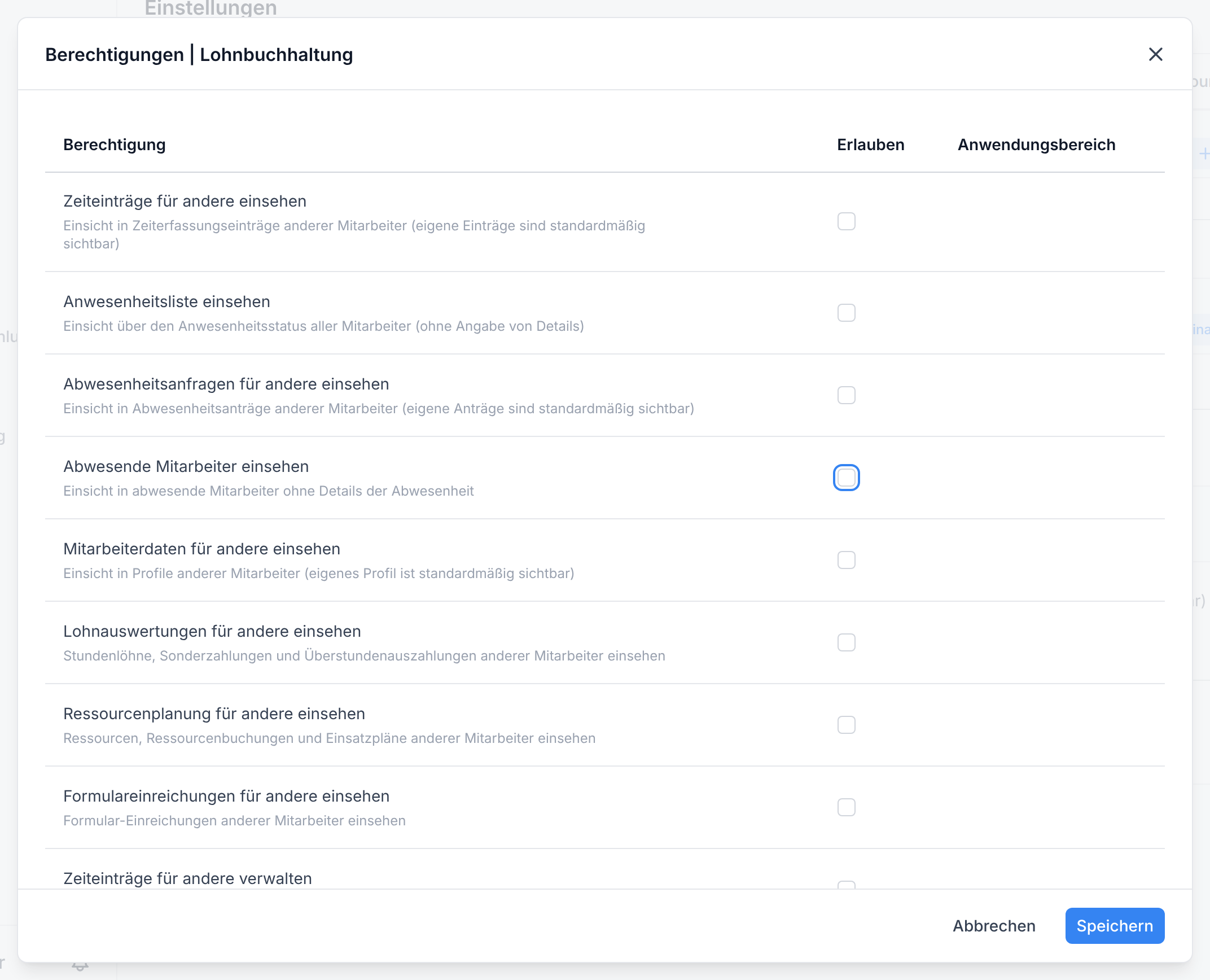Viewport: 1210px width, 980px height.
Task: Tick 'Formulareinreichungen für andere einsehen' checkbox
Action: point(846,807)
